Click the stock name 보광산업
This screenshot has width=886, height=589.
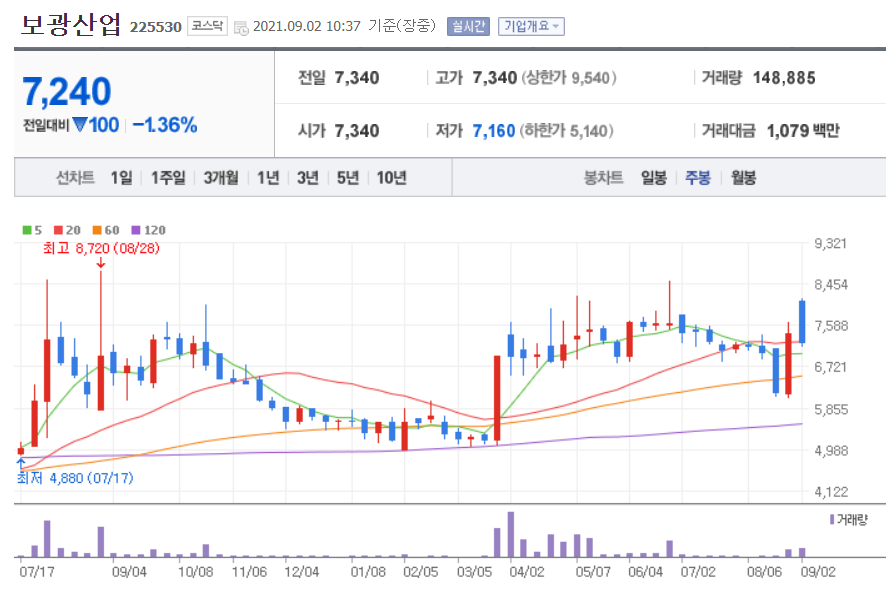(x=71, y=25)
